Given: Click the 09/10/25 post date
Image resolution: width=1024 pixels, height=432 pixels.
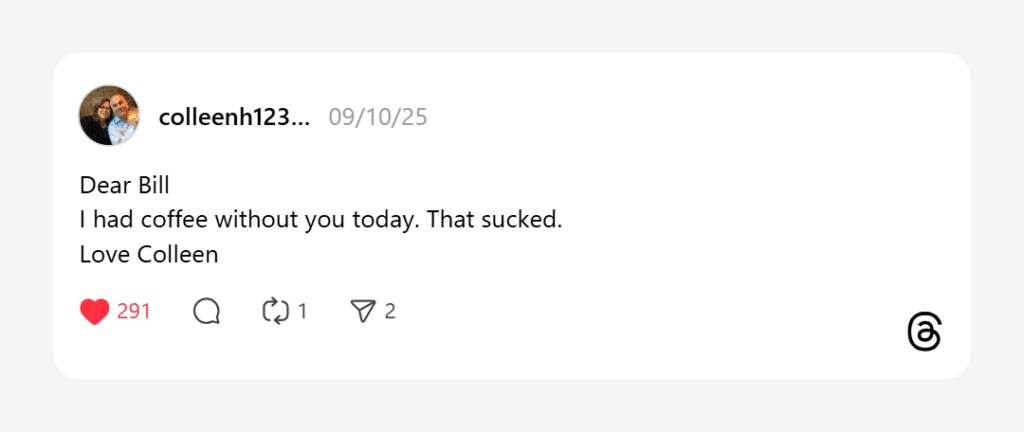Looking at the screenshot, I should click(377, 118).
